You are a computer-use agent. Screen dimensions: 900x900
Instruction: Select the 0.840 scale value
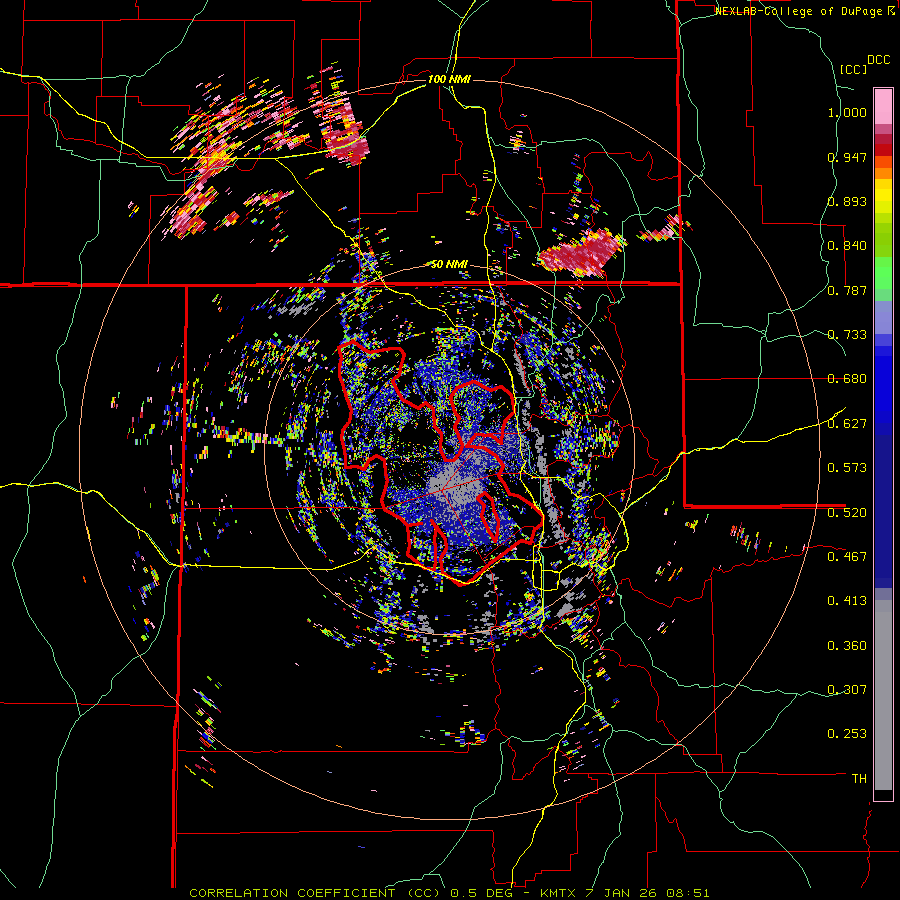pos(847,246)
